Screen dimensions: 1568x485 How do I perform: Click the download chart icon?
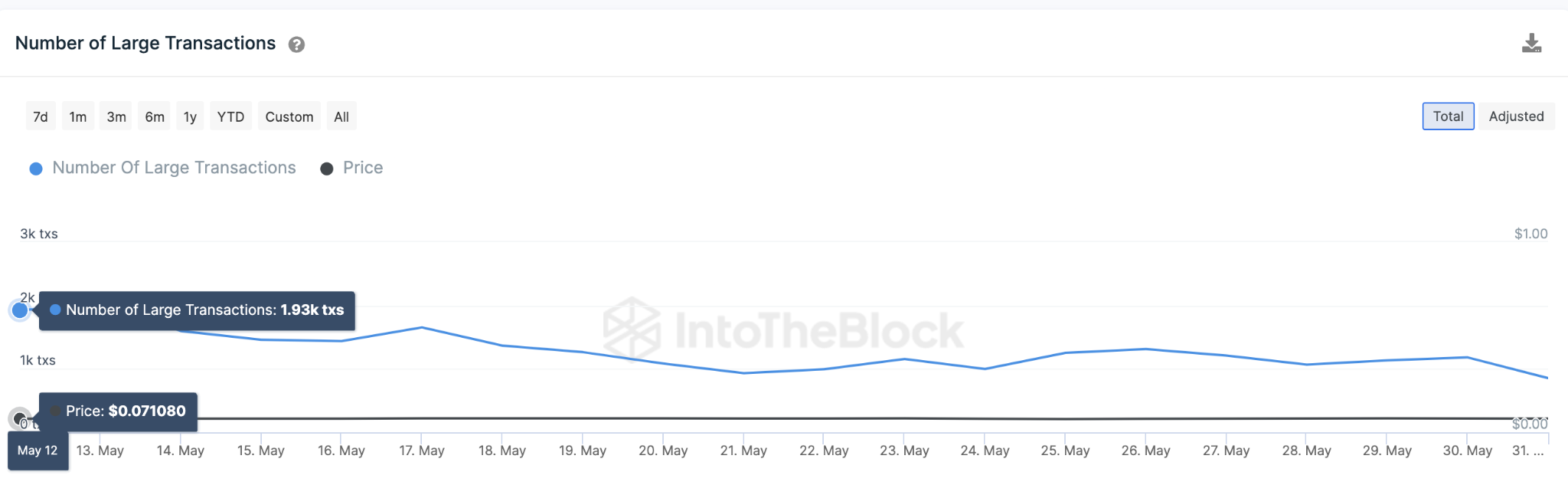click(x=1531, y=44)
